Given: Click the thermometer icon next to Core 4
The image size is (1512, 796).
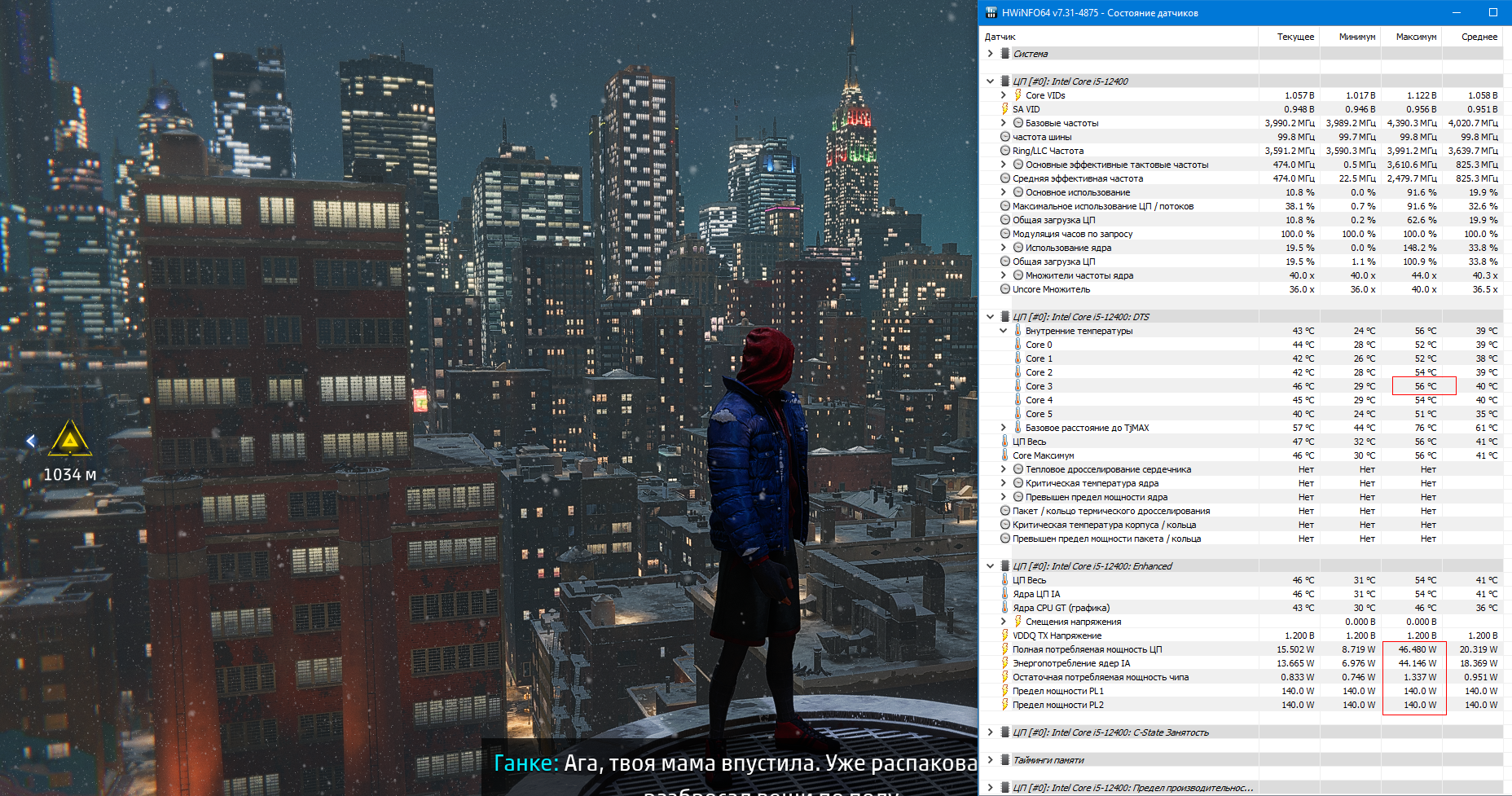Looking at the screenshot, I should coord(1018,400).
